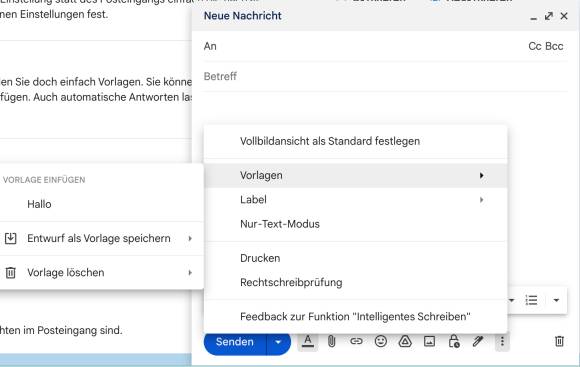Click the three-dot more options icon
This screenshot has height=367, width=580.
[x=502, y=341]
